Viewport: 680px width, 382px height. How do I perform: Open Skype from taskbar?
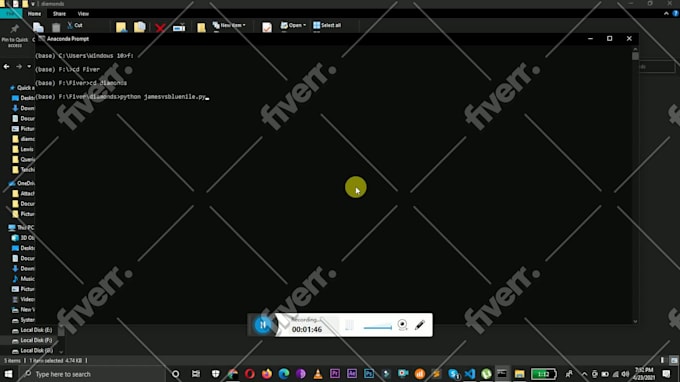[x=453, y=374]
